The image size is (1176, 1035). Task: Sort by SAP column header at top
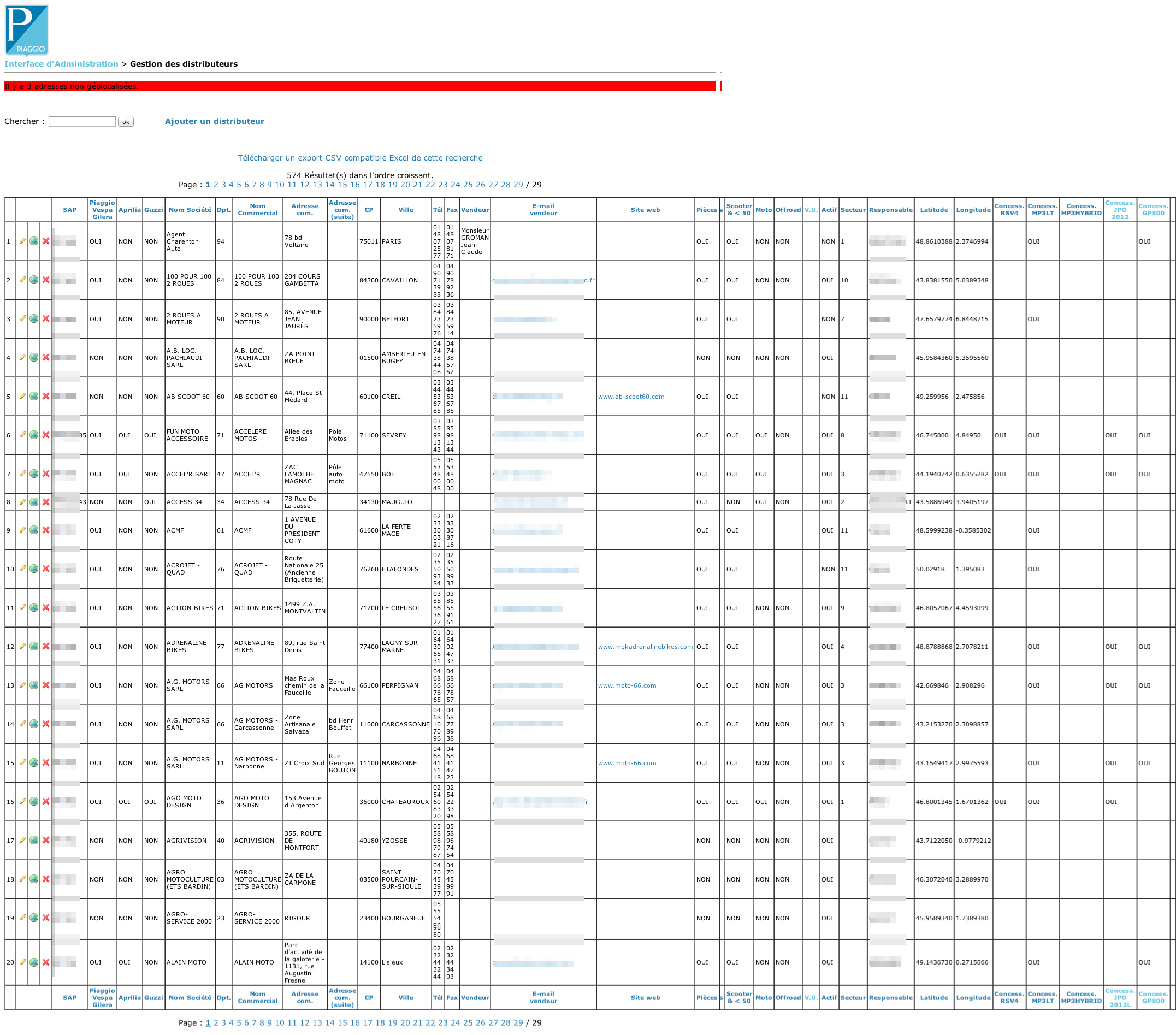point(69,210)
